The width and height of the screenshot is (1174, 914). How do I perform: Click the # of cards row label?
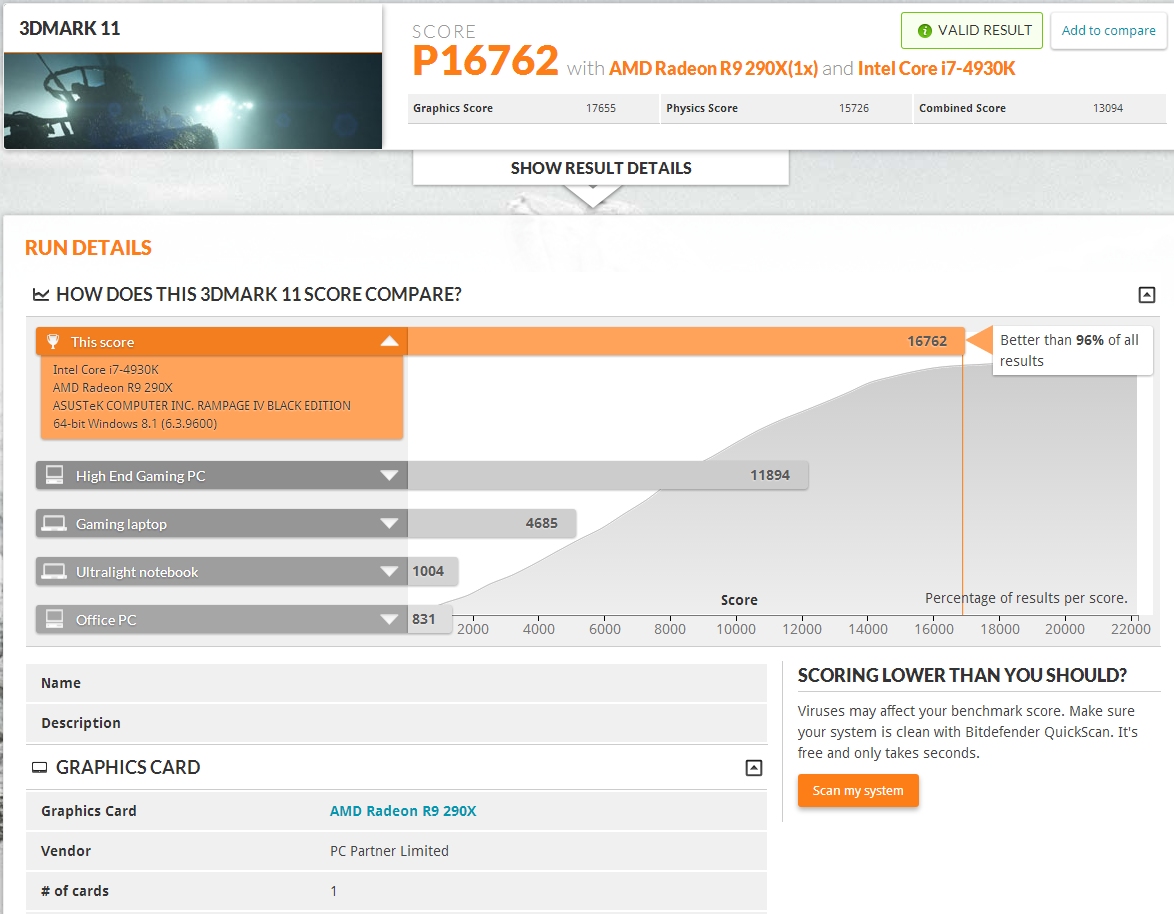75,891
